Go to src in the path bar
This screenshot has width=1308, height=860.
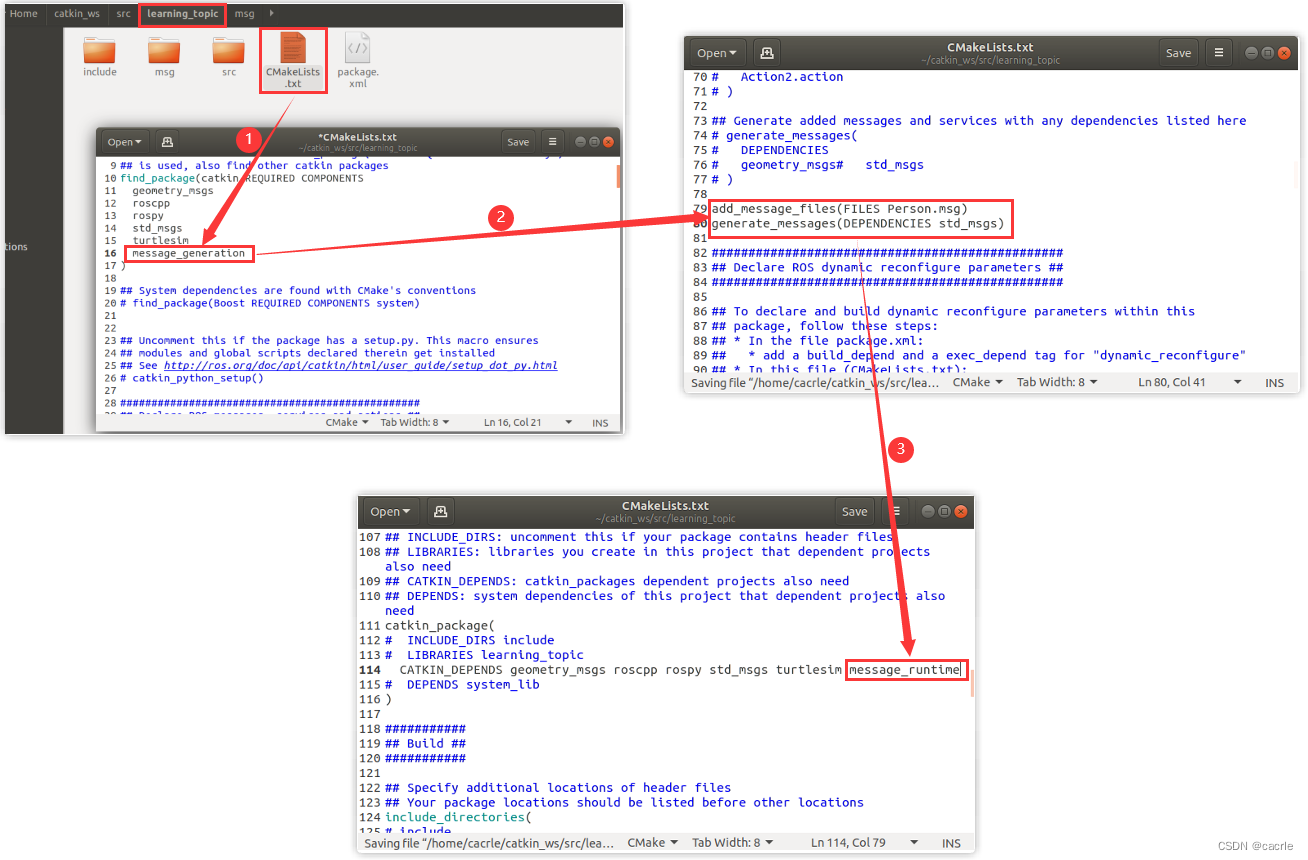pyautogui.click(x=123, y=14)
